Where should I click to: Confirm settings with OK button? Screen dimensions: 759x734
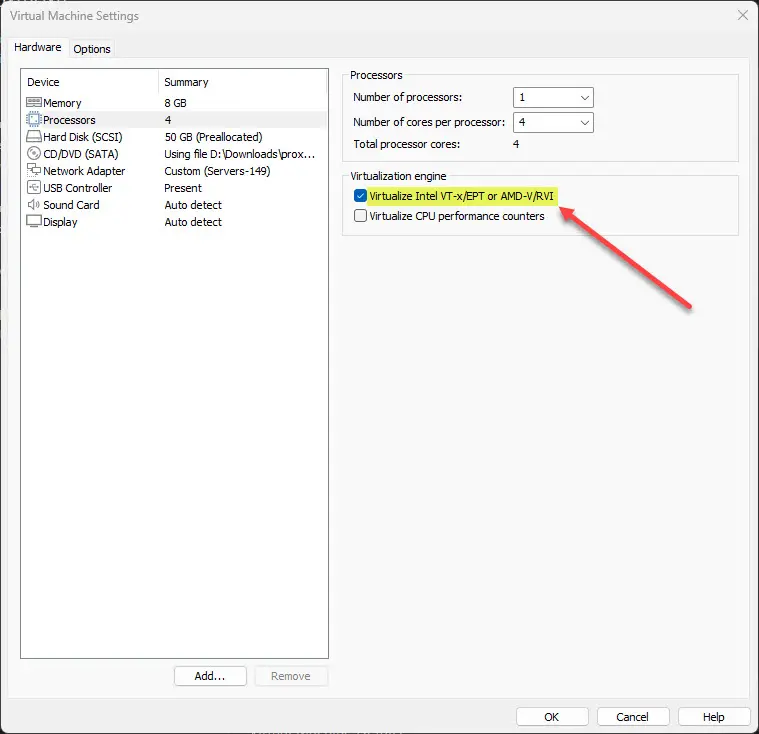click(x=552, y=717)
